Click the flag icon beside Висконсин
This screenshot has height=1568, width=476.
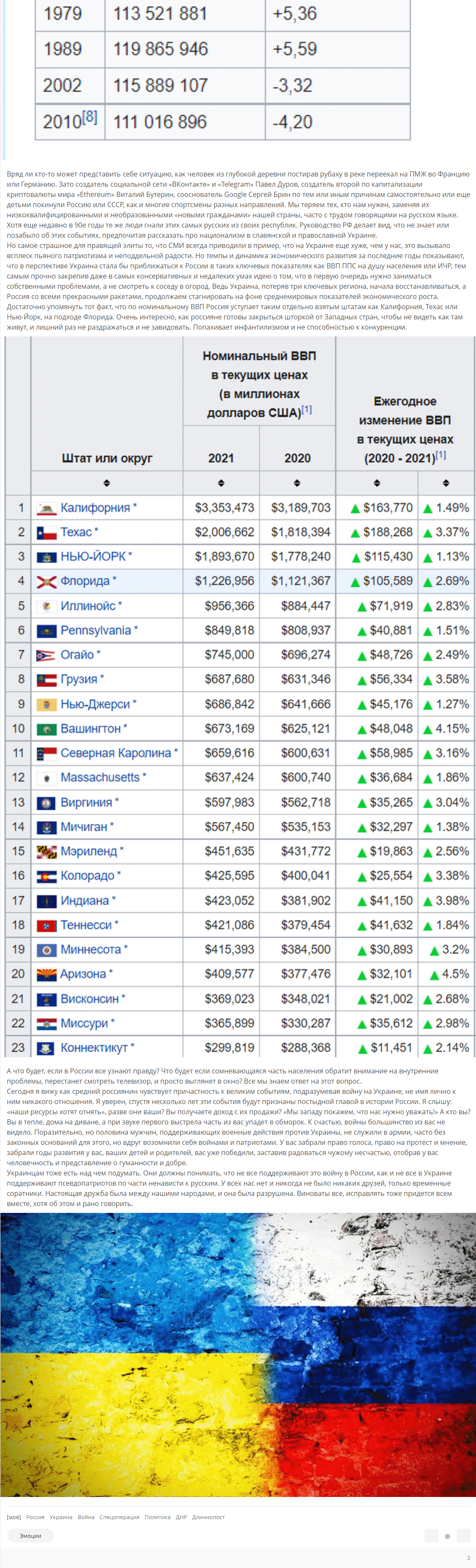pos(46,999)
